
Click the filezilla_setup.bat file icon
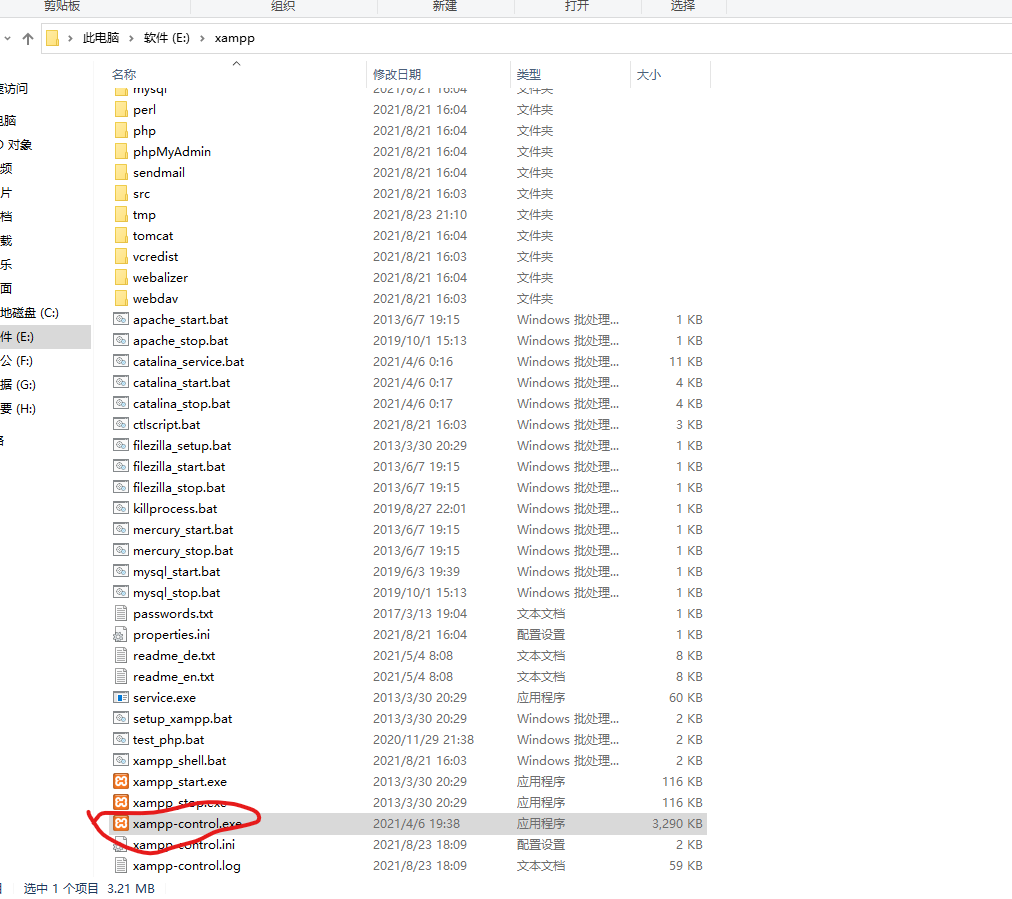[121, 445]
